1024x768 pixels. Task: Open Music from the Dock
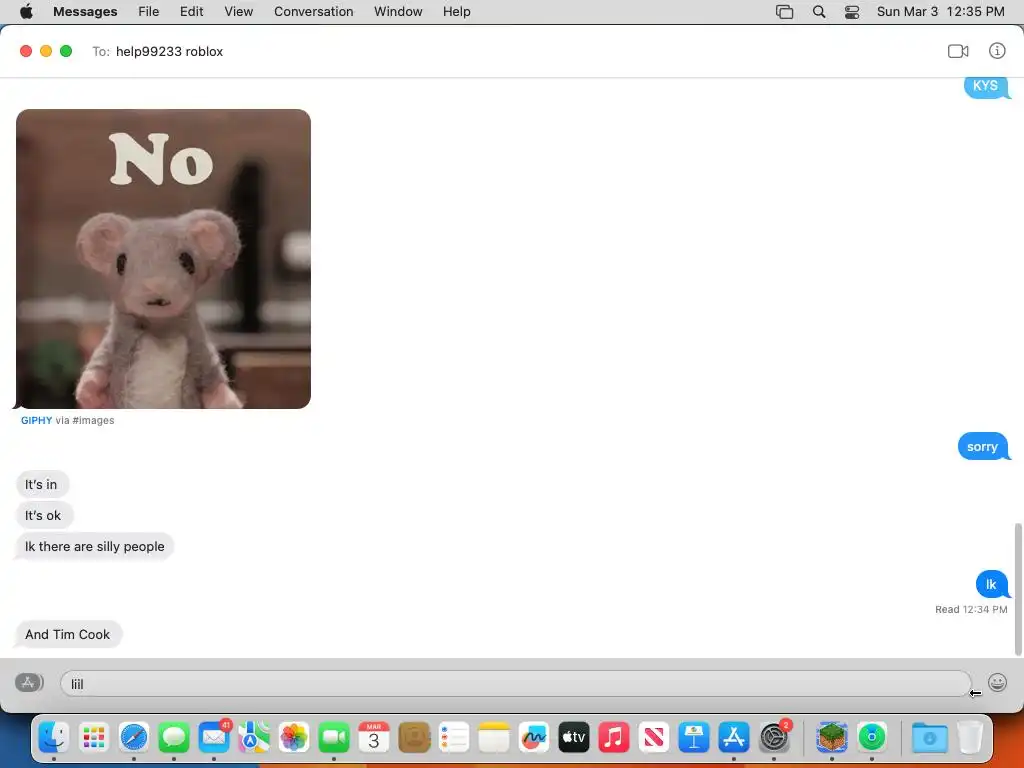(614, 737)
